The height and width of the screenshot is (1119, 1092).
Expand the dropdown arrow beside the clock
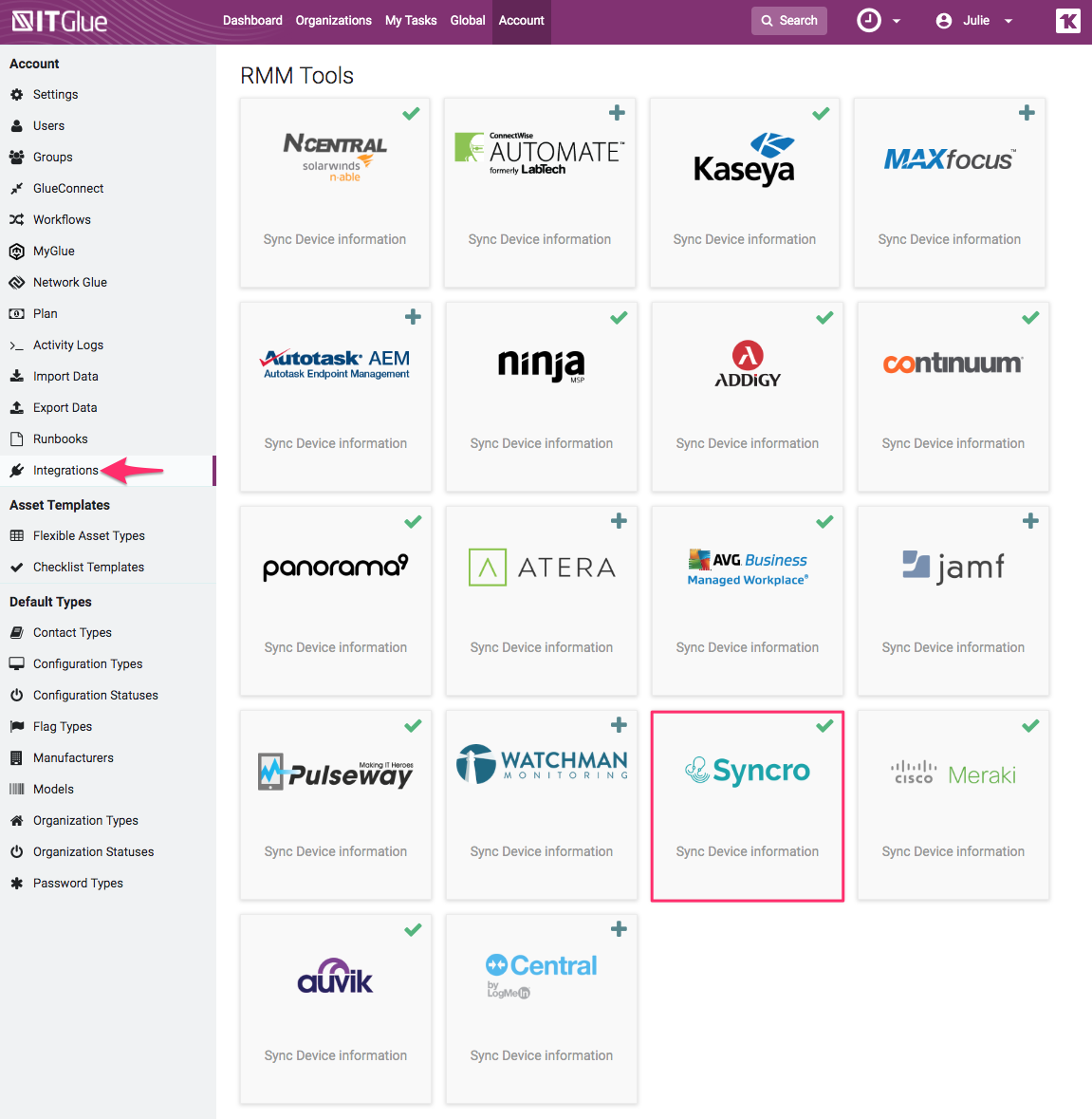click(x=897, y=22)
